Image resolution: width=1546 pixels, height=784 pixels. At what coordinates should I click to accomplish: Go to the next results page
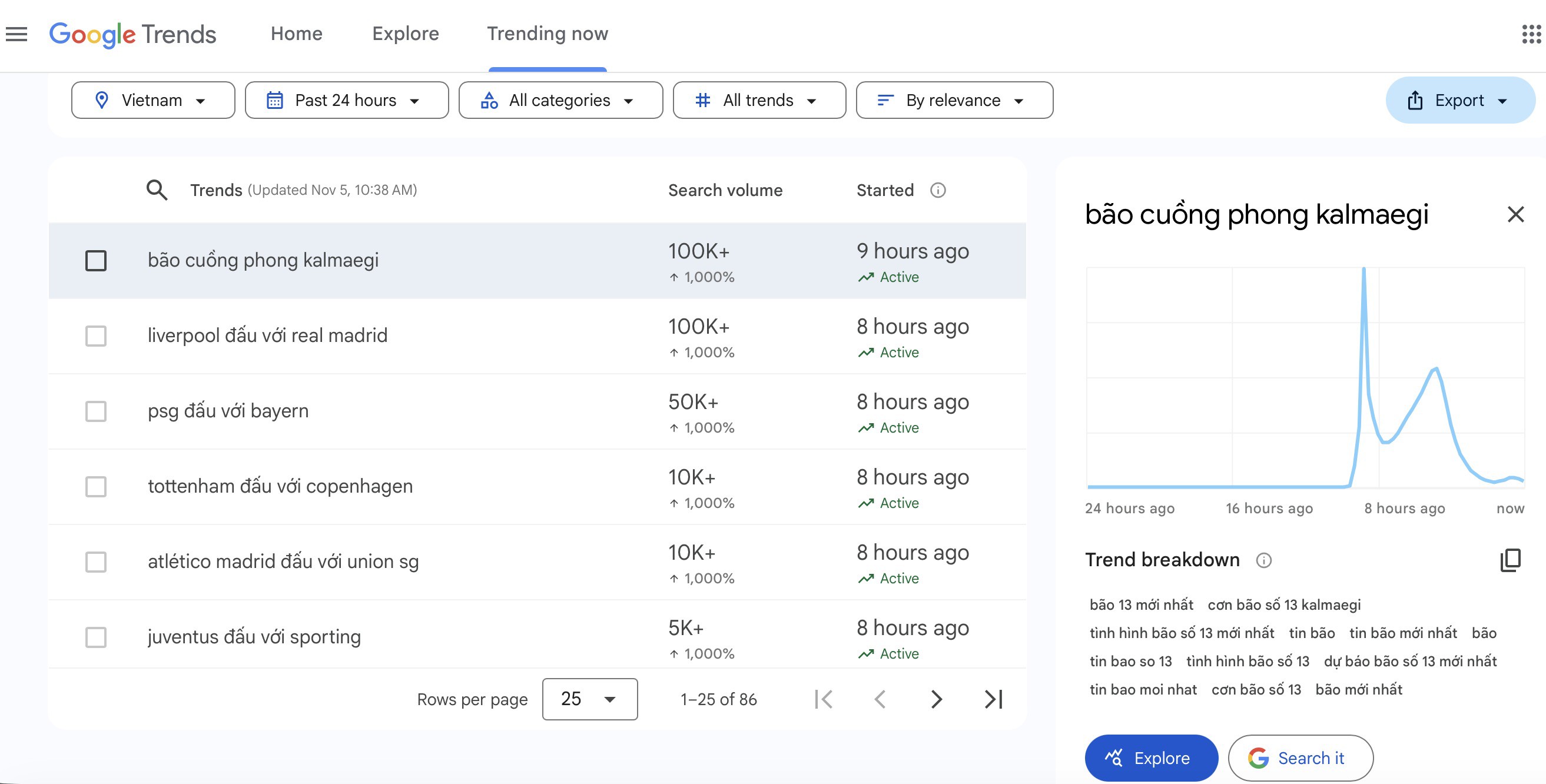(936, 699)
